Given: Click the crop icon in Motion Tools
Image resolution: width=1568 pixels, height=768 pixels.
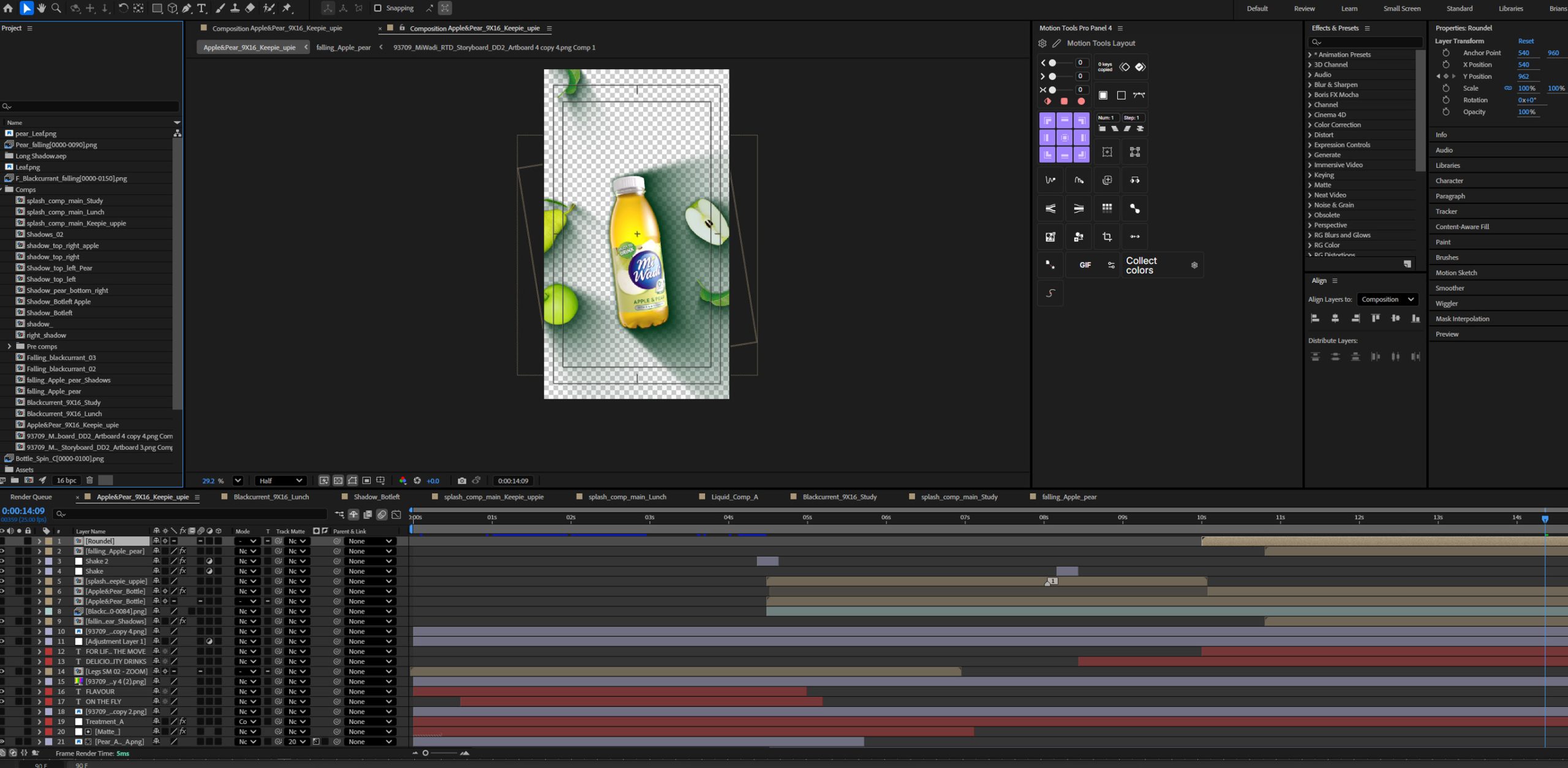Looking at the screenshot, I should (1107, 236).
